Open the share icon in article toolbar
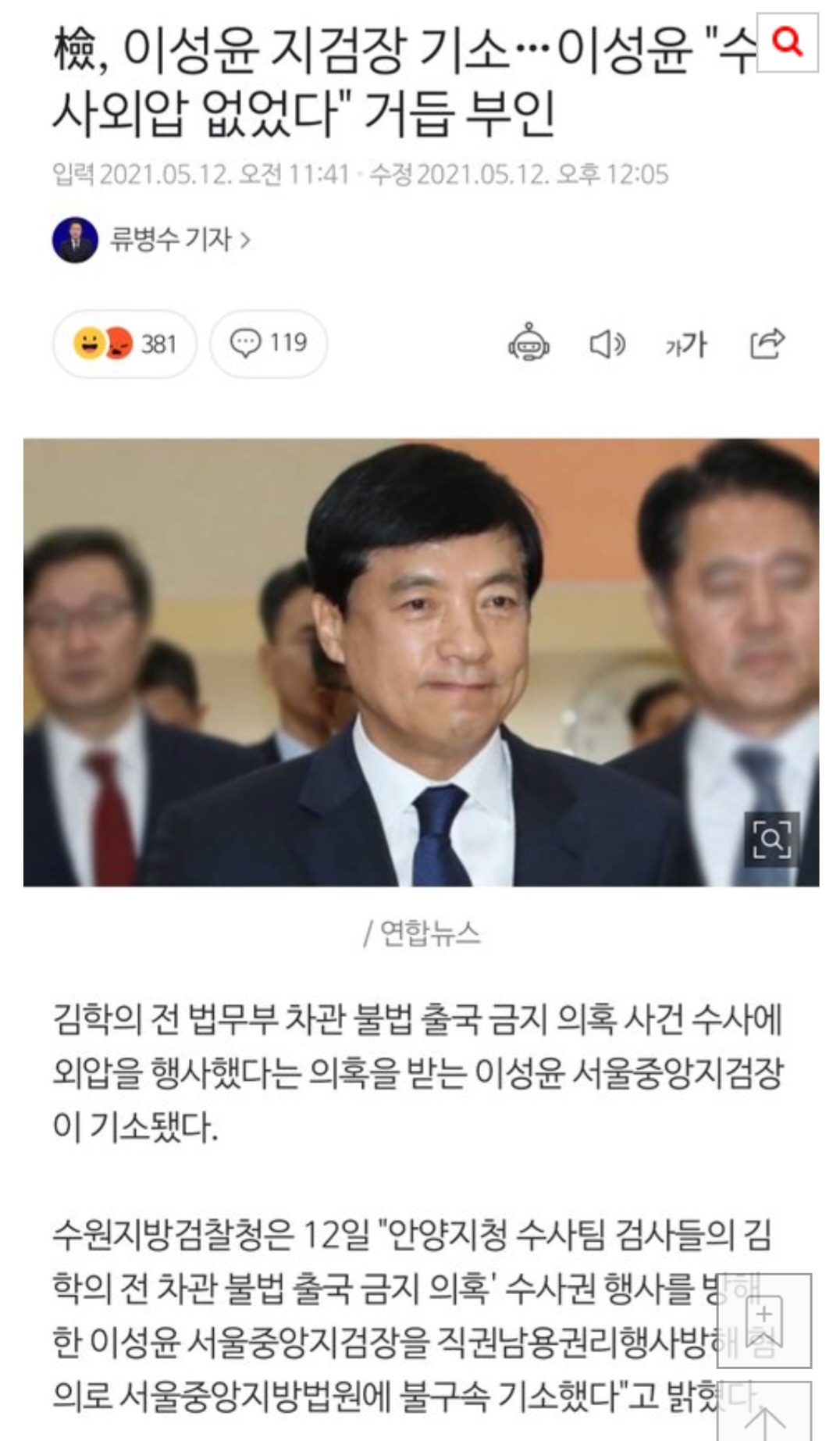840x1441 pixels. (767, 343)
